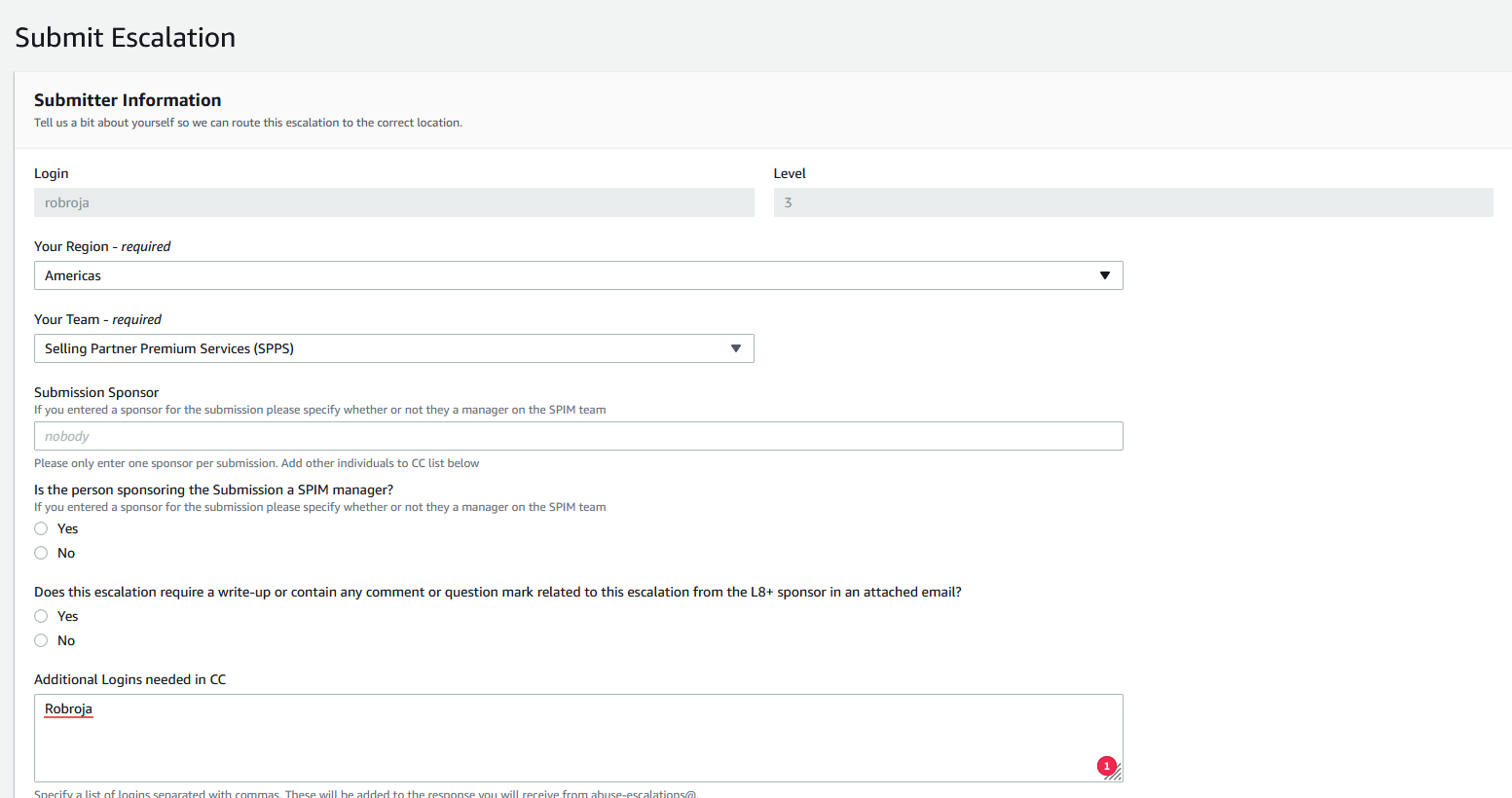
Task: Select No for SPIM manager sponsor question
Action: [x=41, y=553]
